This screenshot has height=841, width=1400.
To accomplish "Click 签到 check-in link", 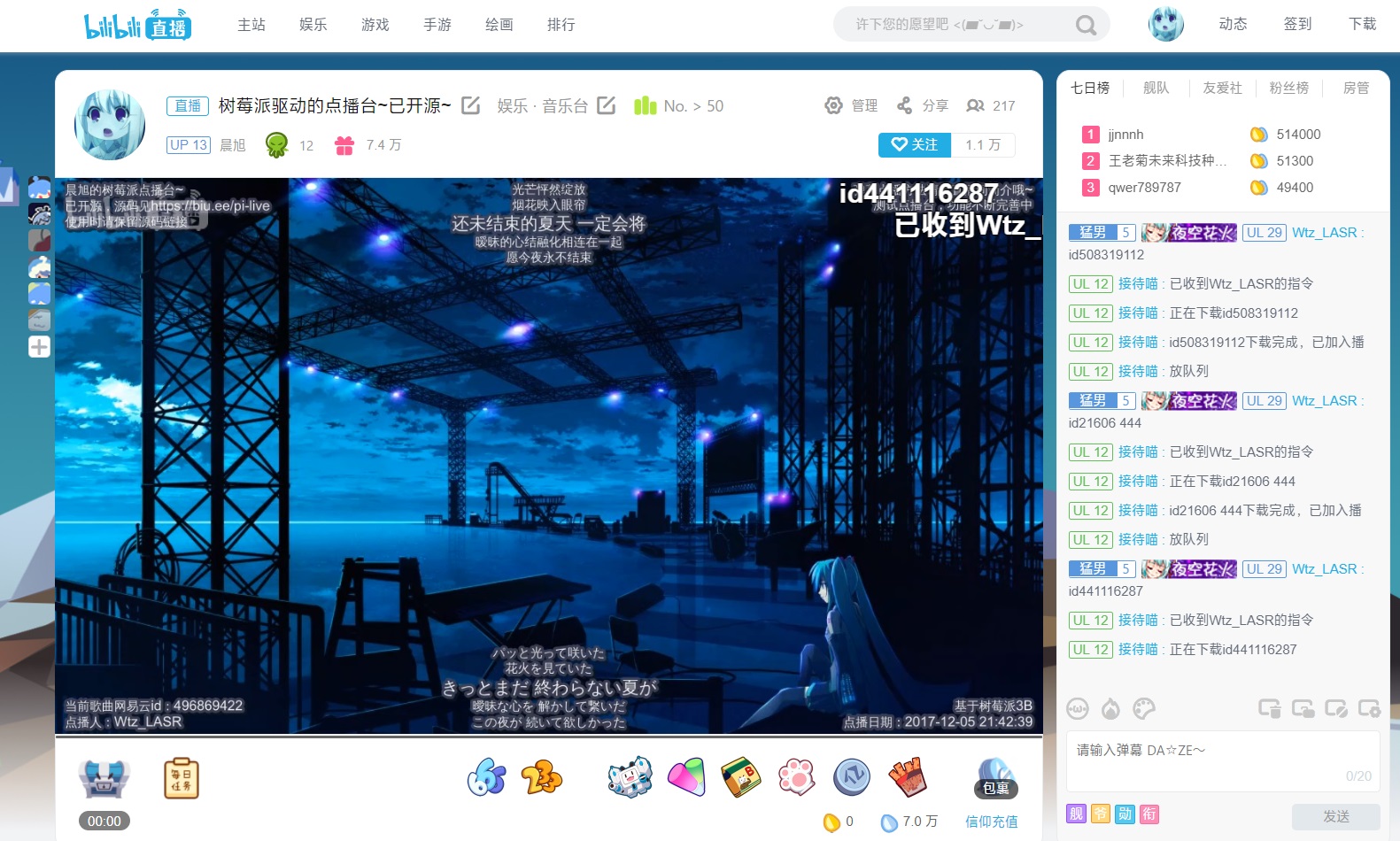I will pyautogui.click(x=1297, y=24).
